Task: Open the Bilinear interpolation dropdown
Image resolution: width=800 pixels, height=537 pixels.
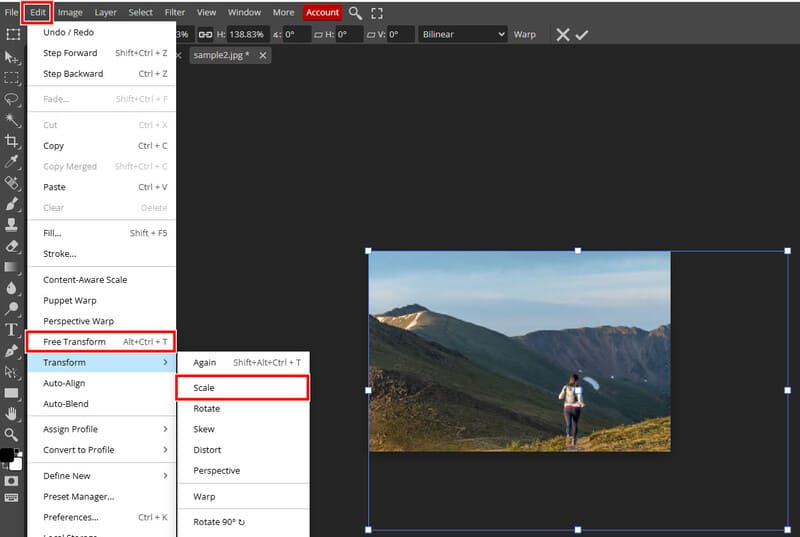Action: (463, 34)
